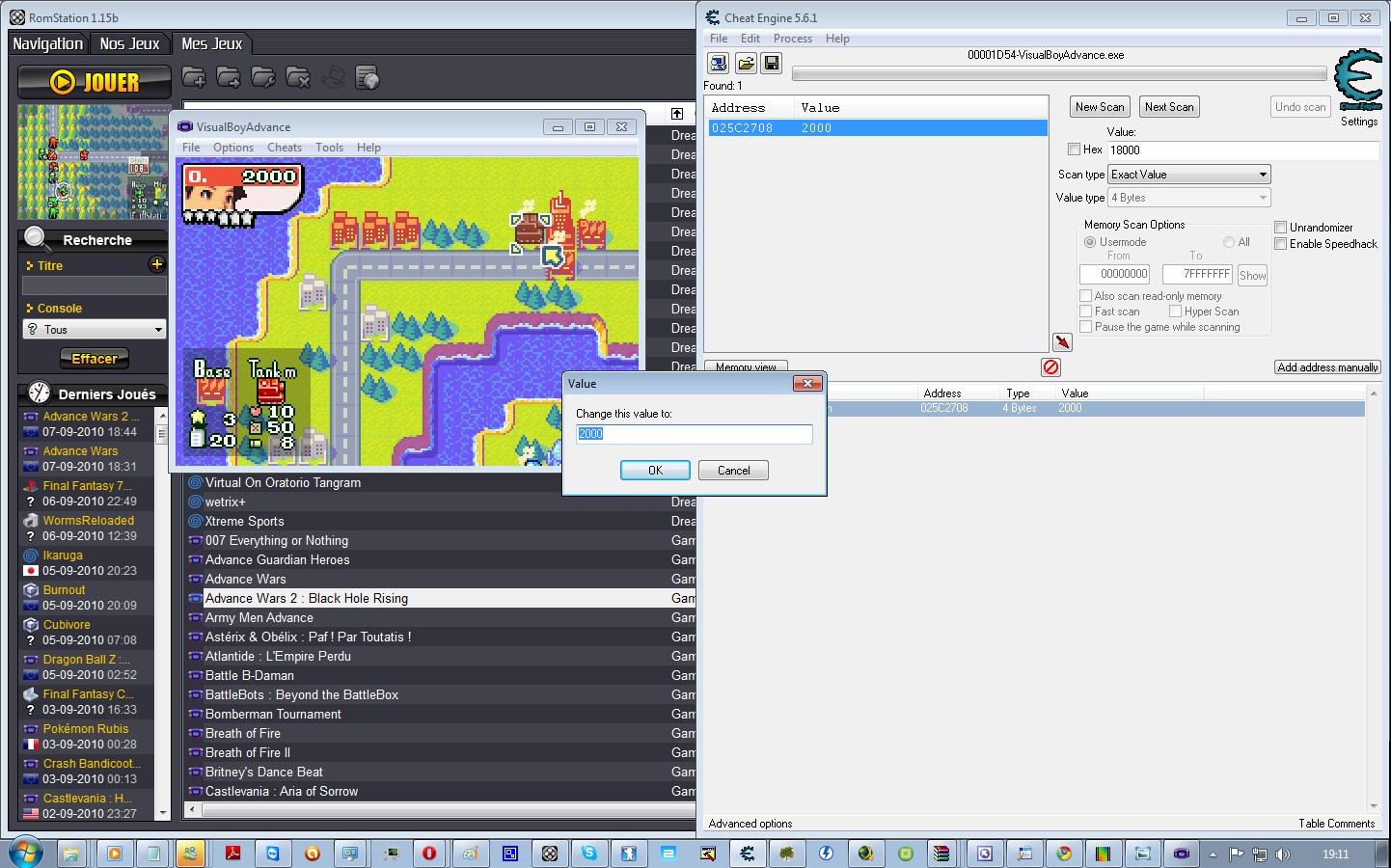
Task: Click the Windows Start orb
Action: (26, 854)
